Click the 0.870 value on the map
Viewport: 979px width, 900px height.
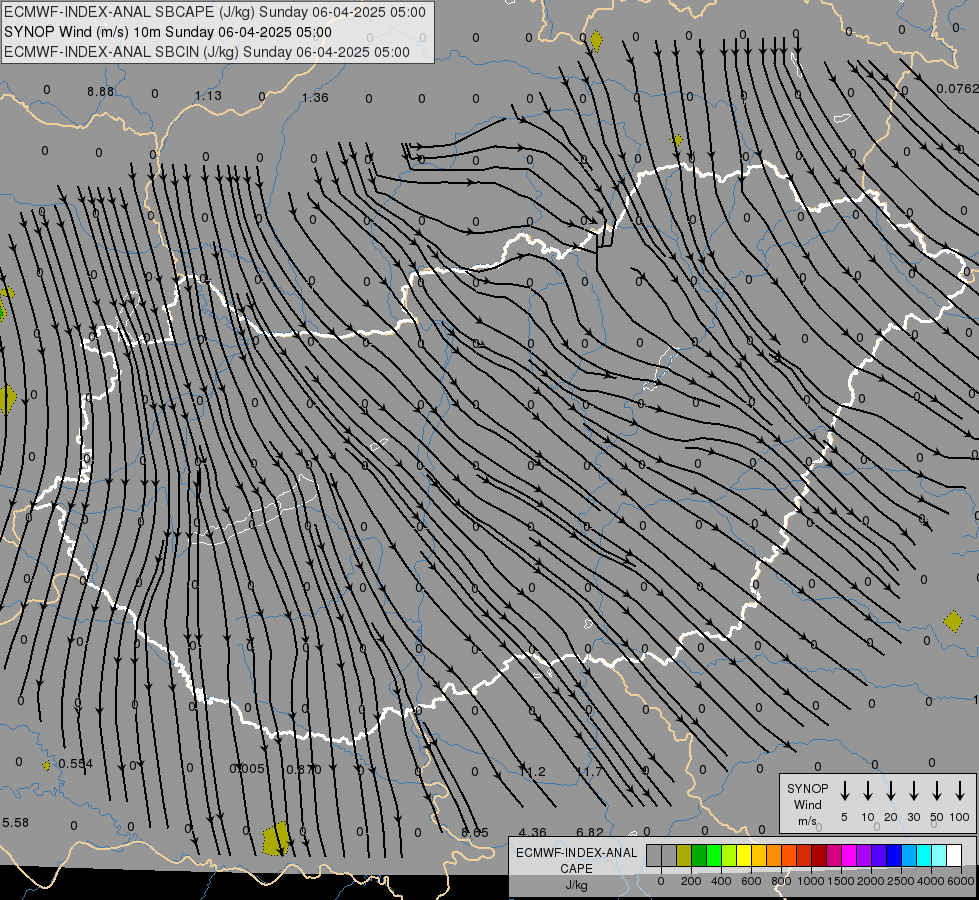click(x=303, y=769)
